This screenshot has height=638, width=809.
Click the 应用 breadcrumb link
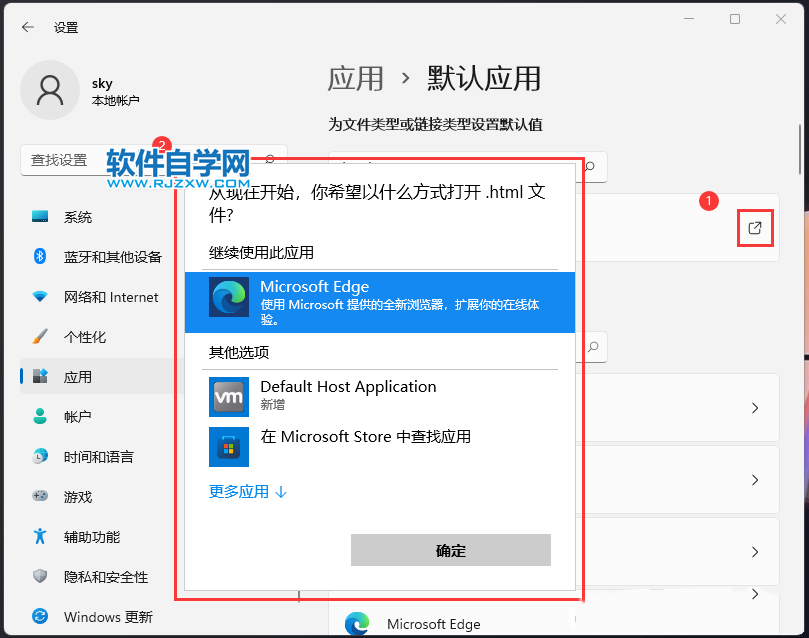(355, 78)
